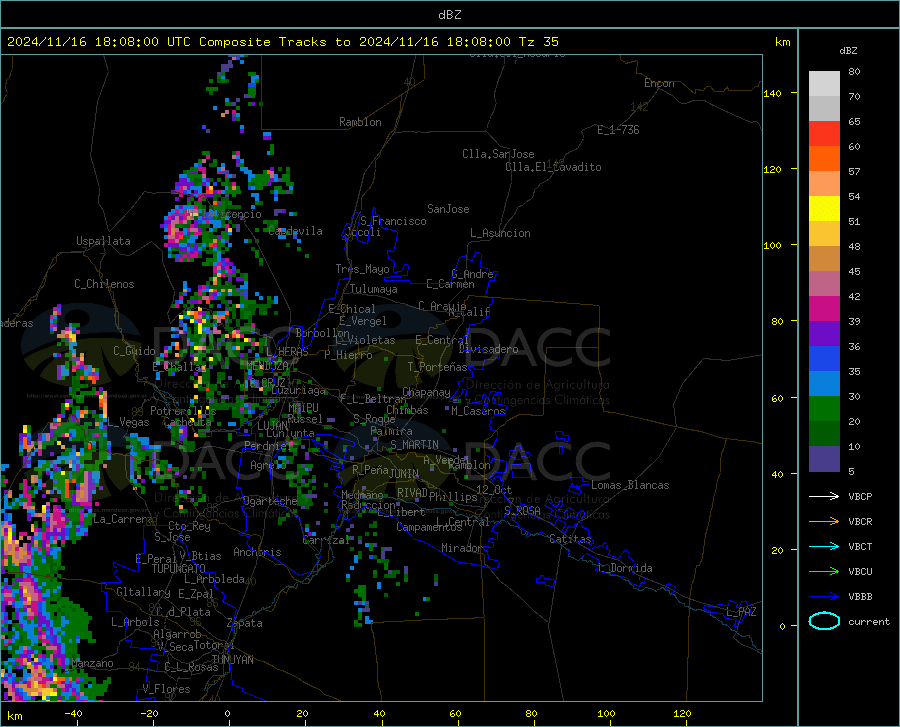Click the 'Chapanay' place label

(426, 392)
